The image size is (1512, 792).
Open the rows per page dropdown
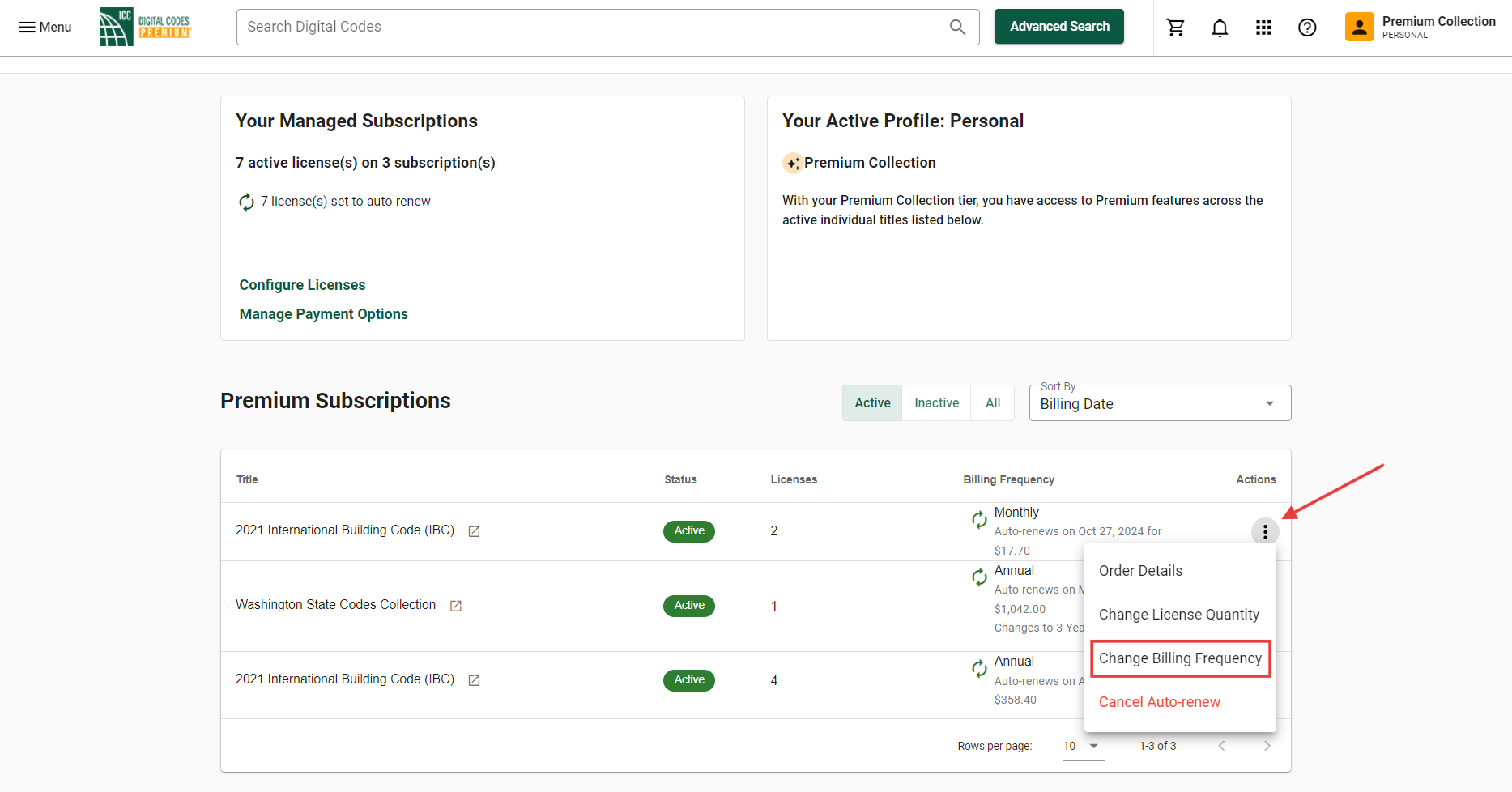[x=1082, y=746]
